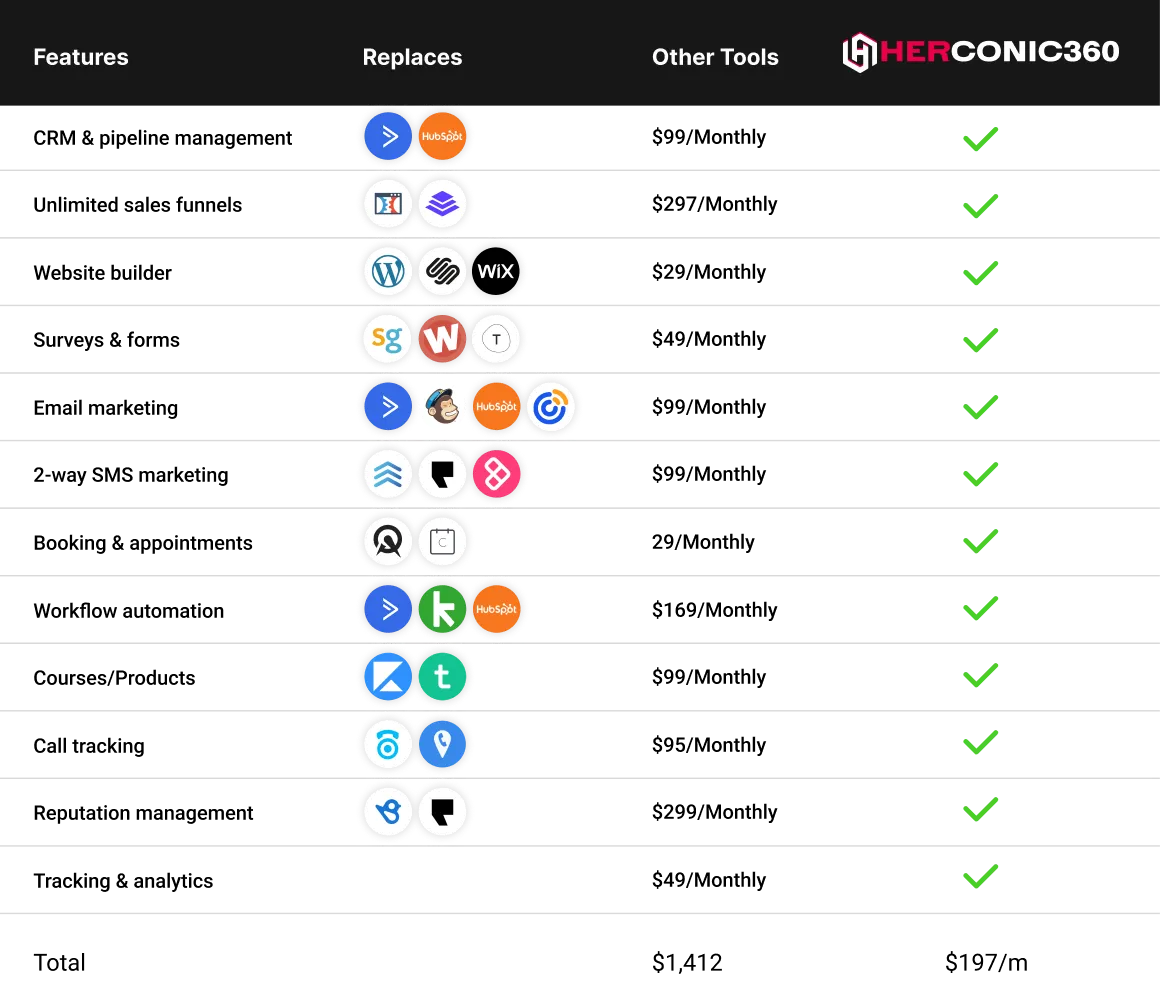Viewport: 1160px width, 1001px height.
Task: Select the pink icon in SMS marketing row
Action: point(496,473)
